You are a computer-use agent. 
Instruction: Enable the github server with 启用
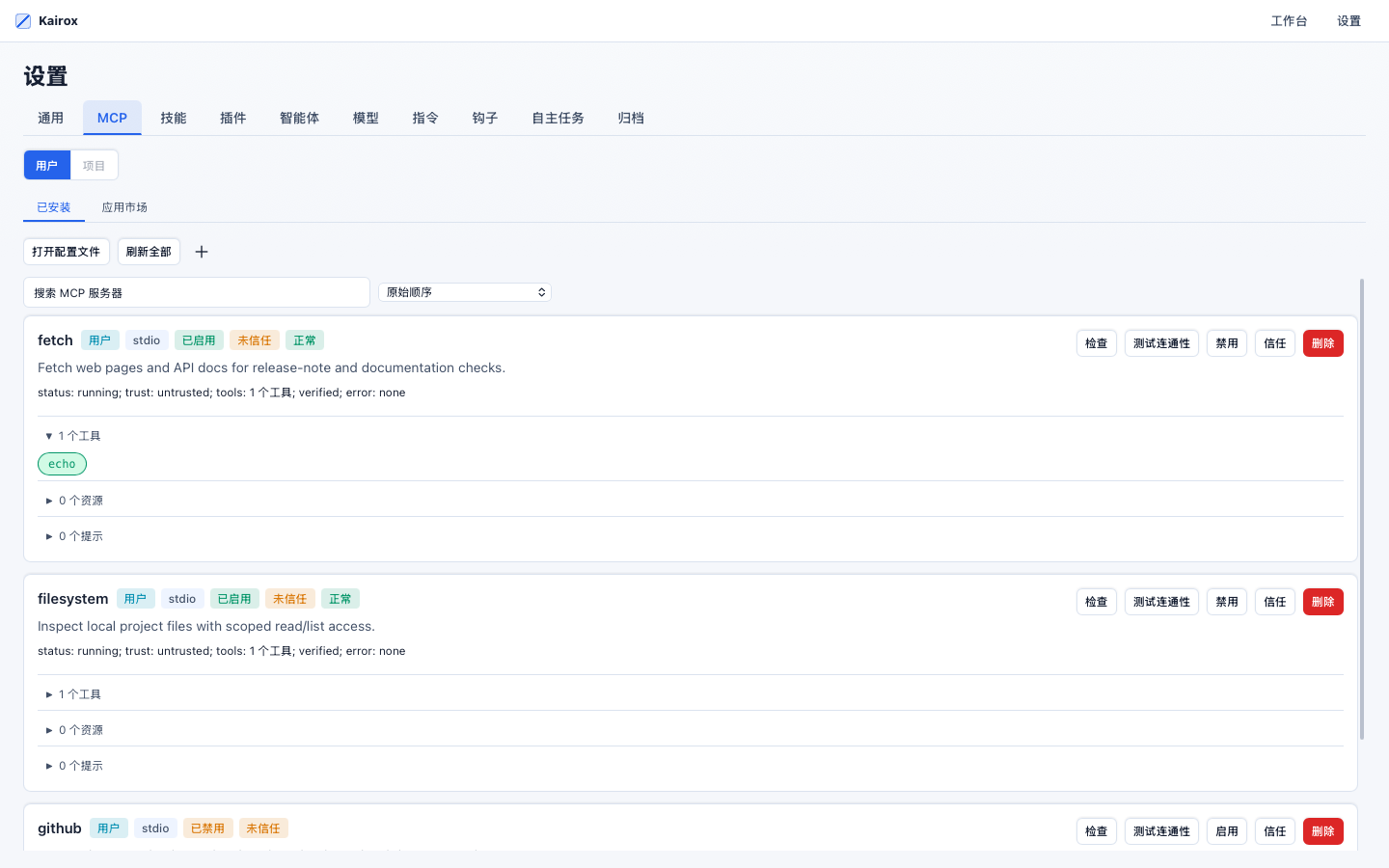click(1227, 831)
